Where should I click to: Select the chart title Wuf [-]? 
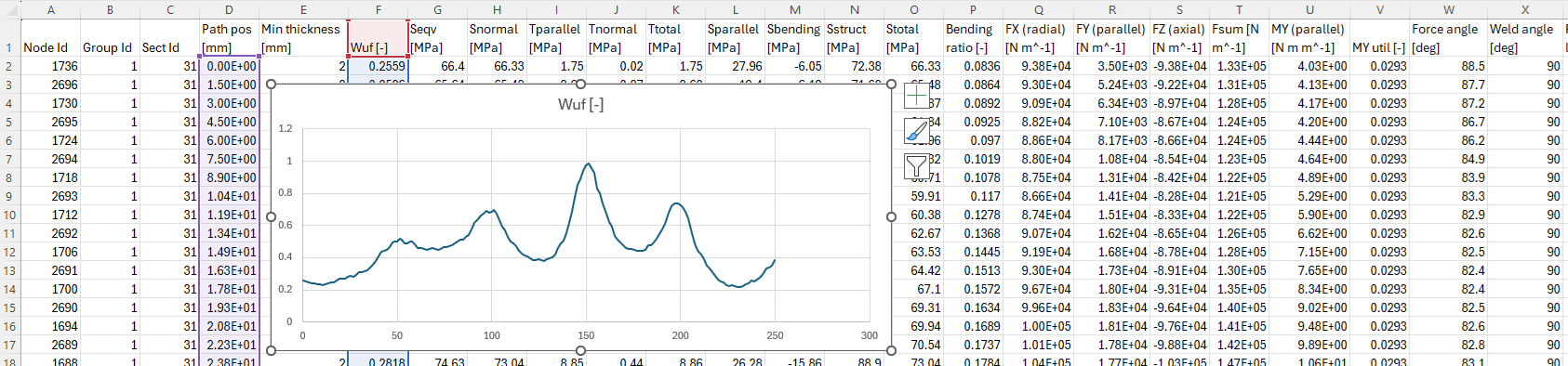580,105
